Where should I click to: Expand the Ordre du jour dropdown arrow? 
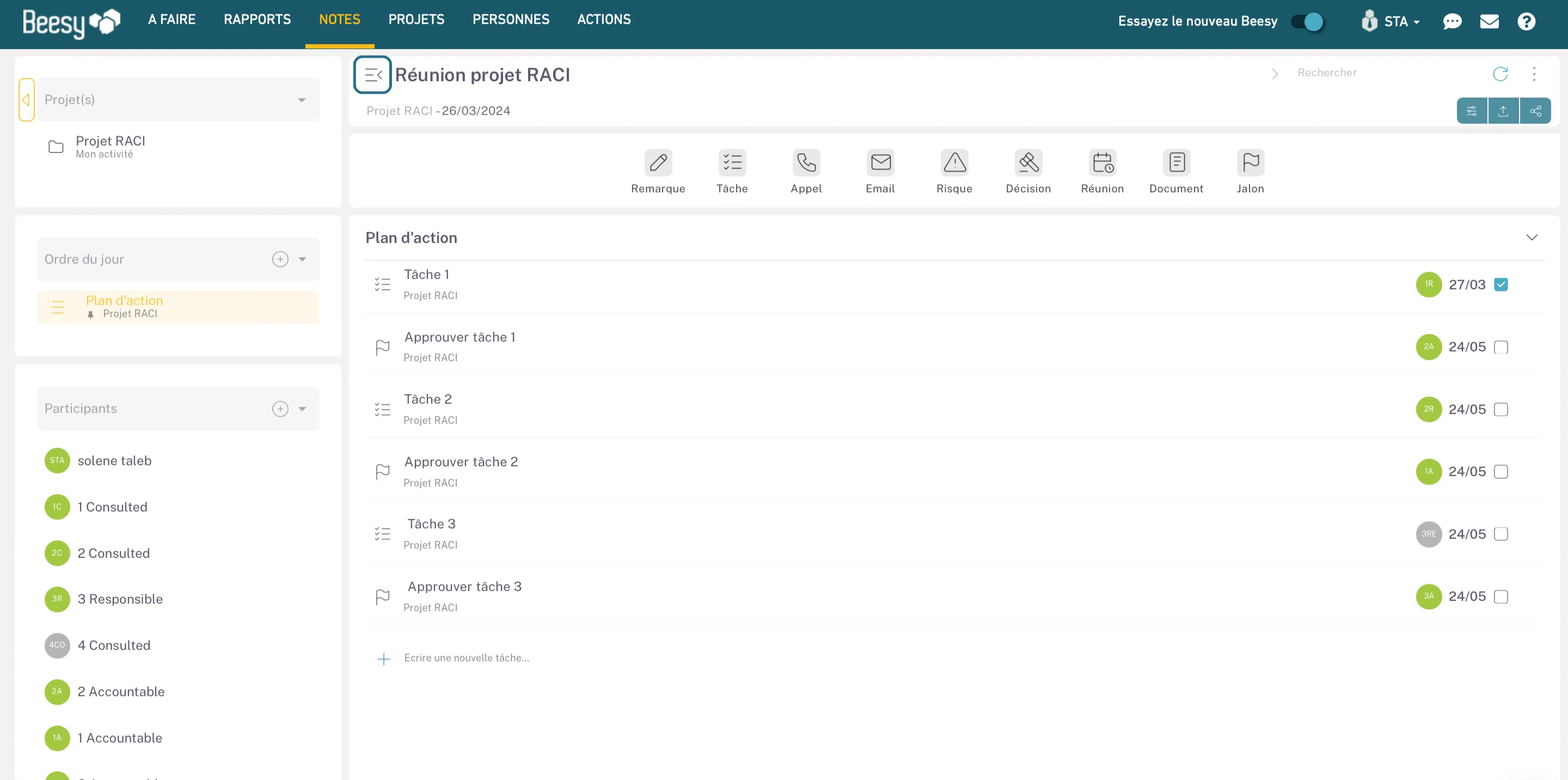point(303,259)
